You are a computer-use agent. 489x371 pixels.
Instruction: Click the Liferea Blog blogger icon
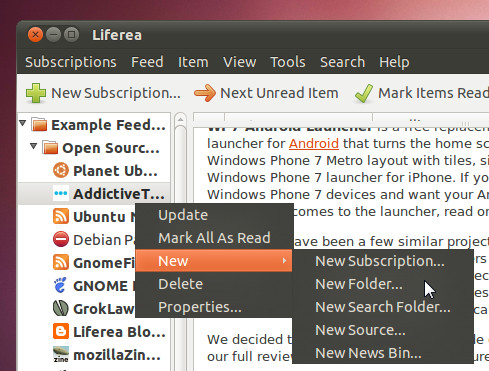tap(61, 331)
